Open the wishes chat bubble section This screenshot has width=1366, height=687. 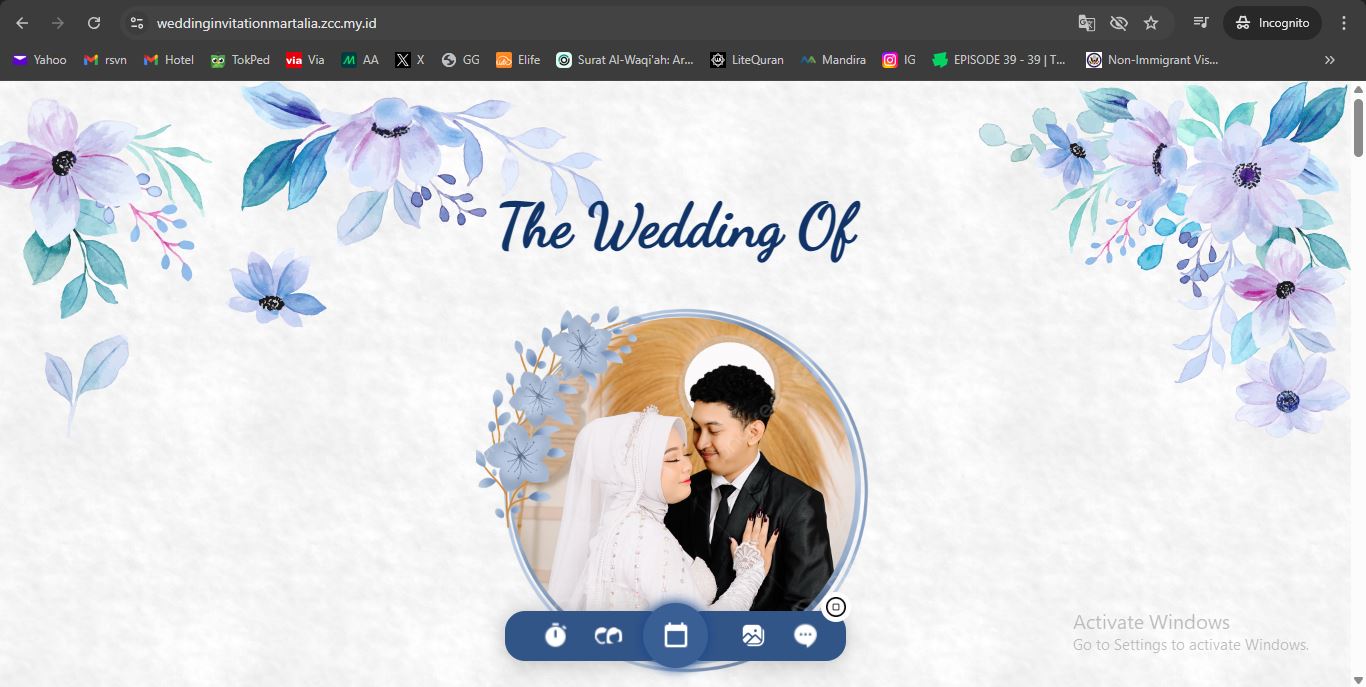[x=805, y=635]
